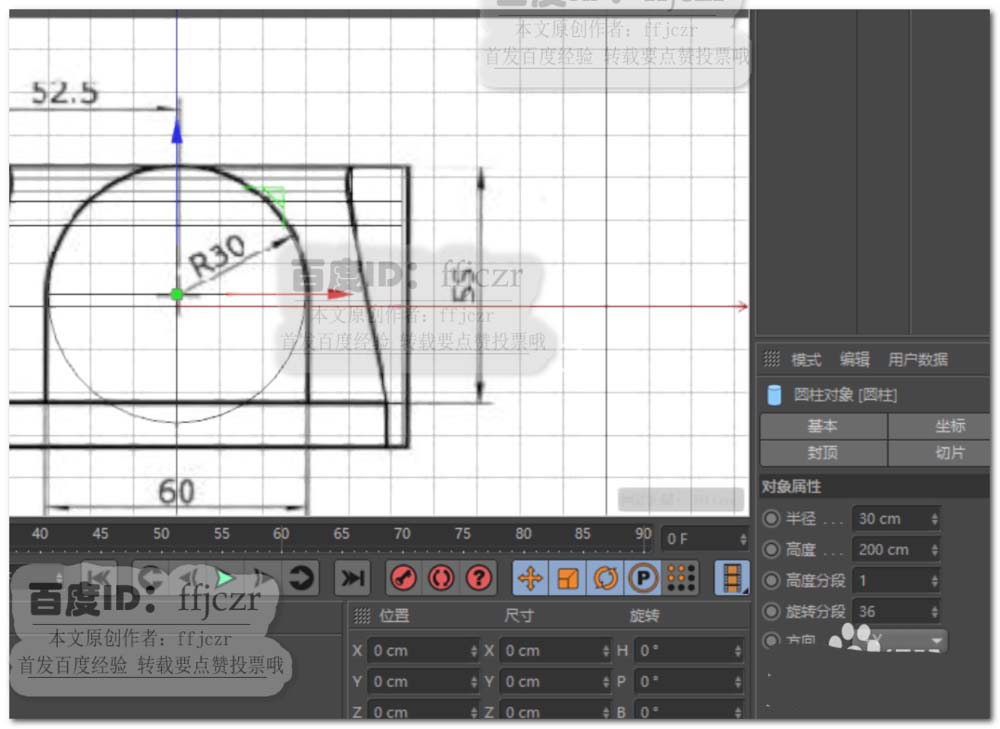Click the go-to-end playback button
The height and width of the screenshot is (729, 1000).
(352, 578)
